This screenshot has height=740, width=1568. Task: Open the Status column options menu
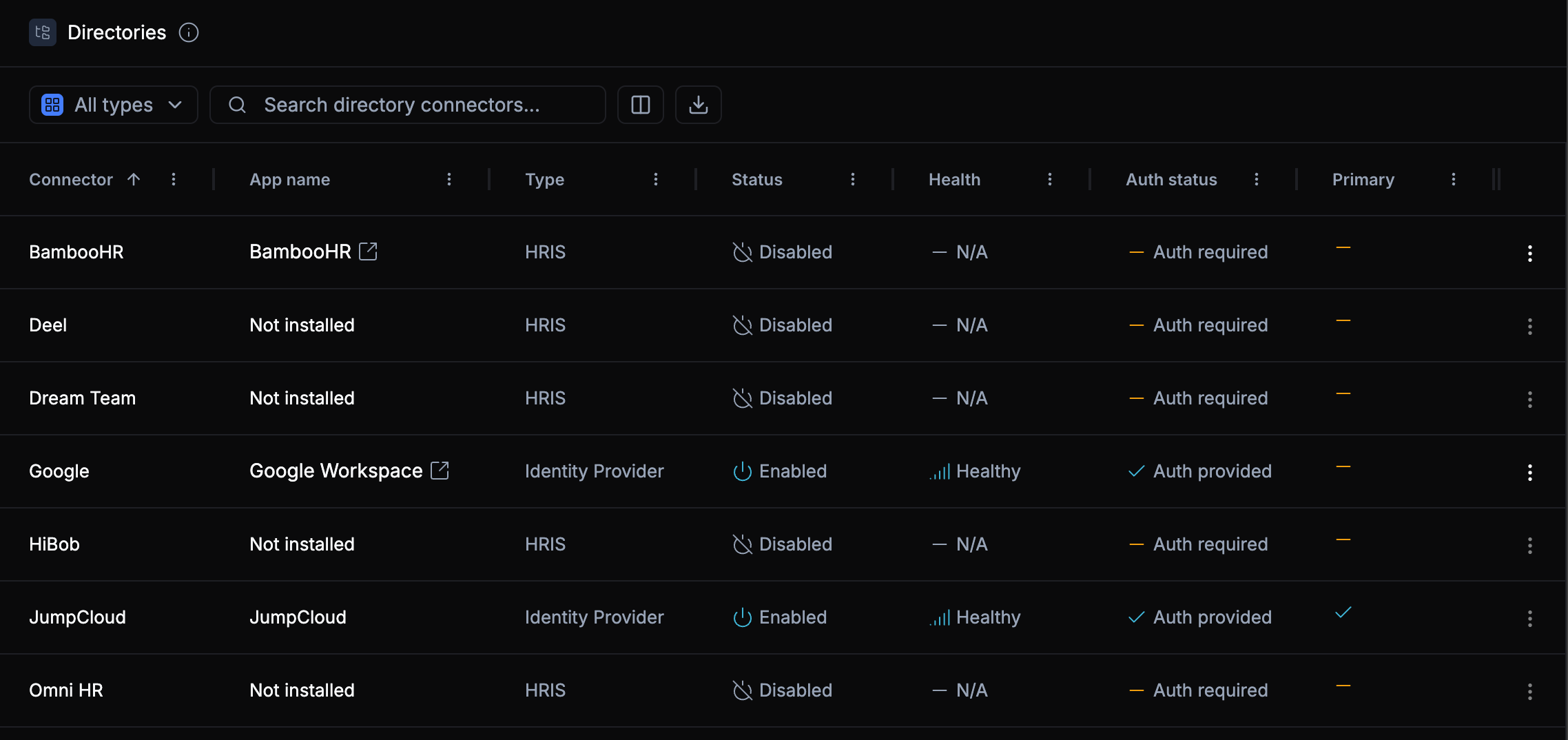tap(853, 179)
